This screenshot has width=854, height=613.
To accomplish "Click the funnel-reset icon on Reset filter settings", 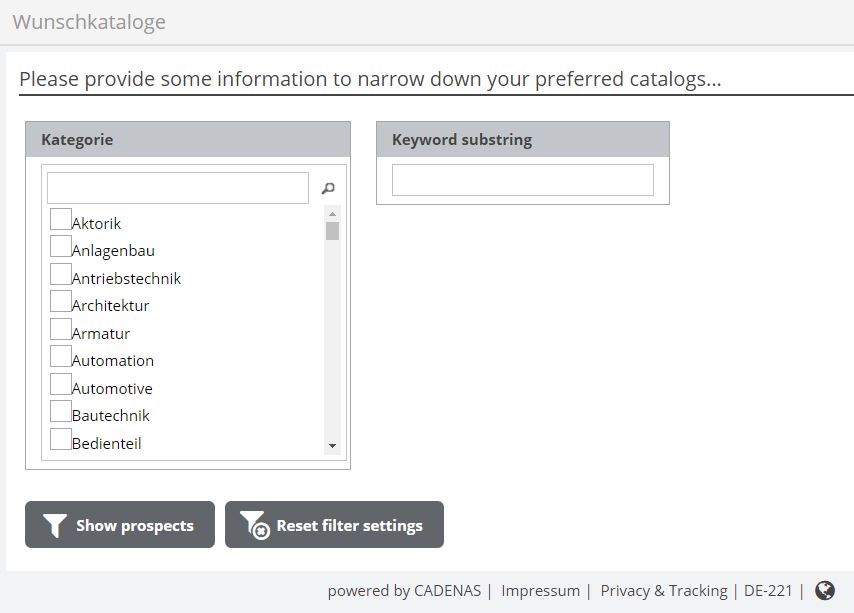I will click(x=254, y=525).
